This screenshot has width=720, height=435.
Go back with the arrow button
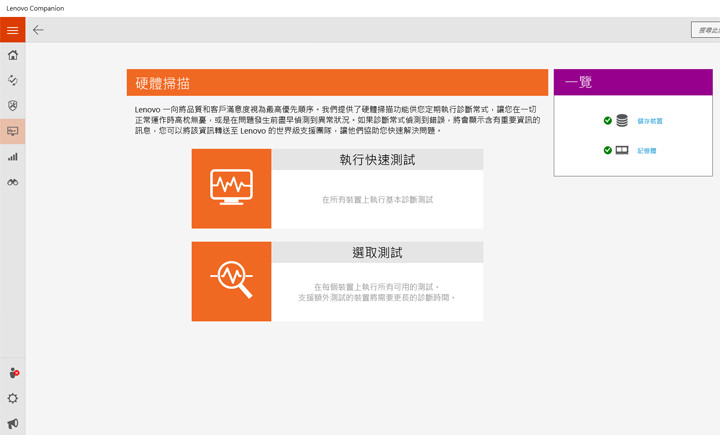coord(38,30)
